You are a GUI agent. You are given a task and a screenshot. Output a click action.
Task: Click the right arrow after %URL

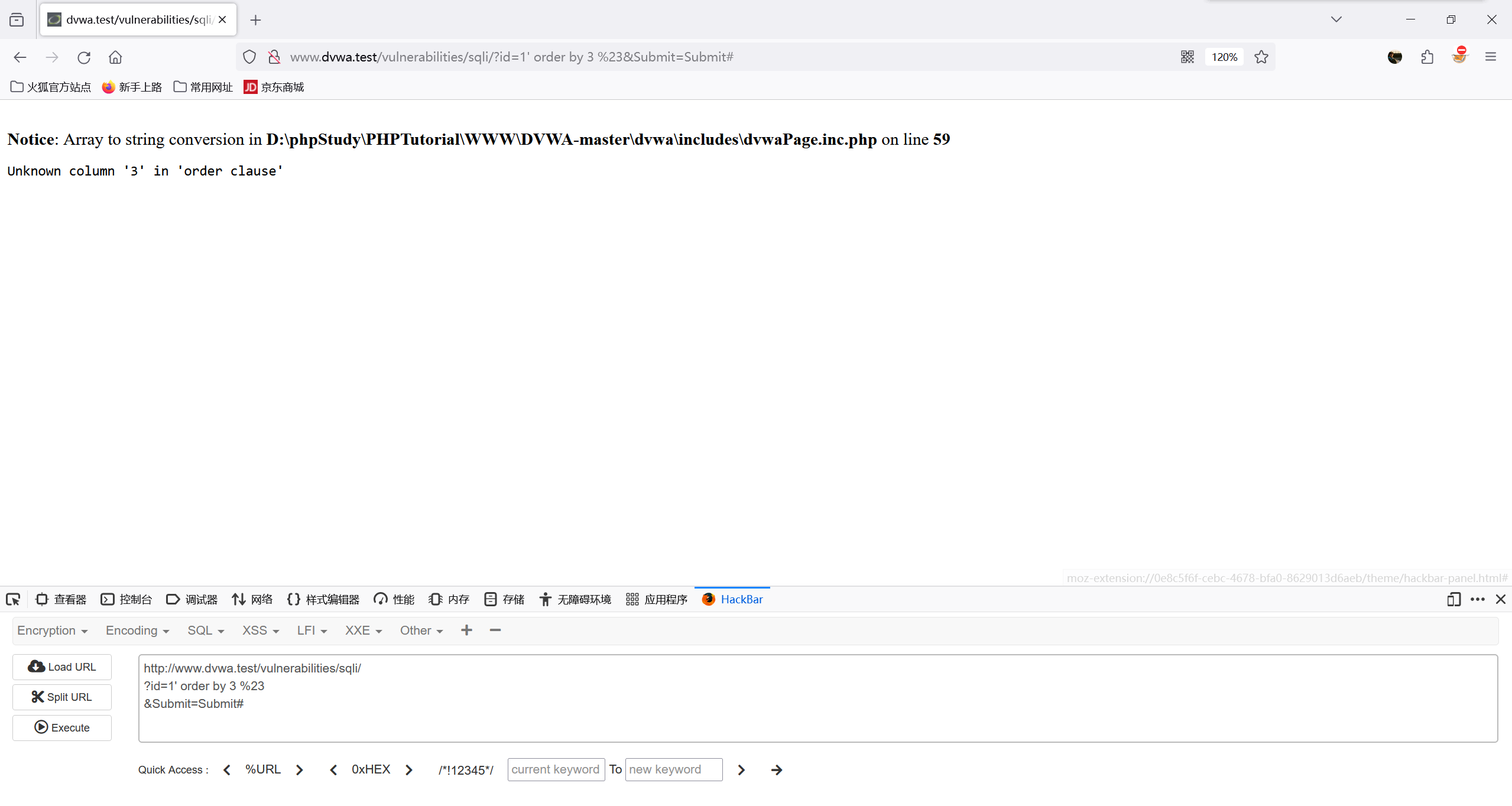(x=300, y=770)
